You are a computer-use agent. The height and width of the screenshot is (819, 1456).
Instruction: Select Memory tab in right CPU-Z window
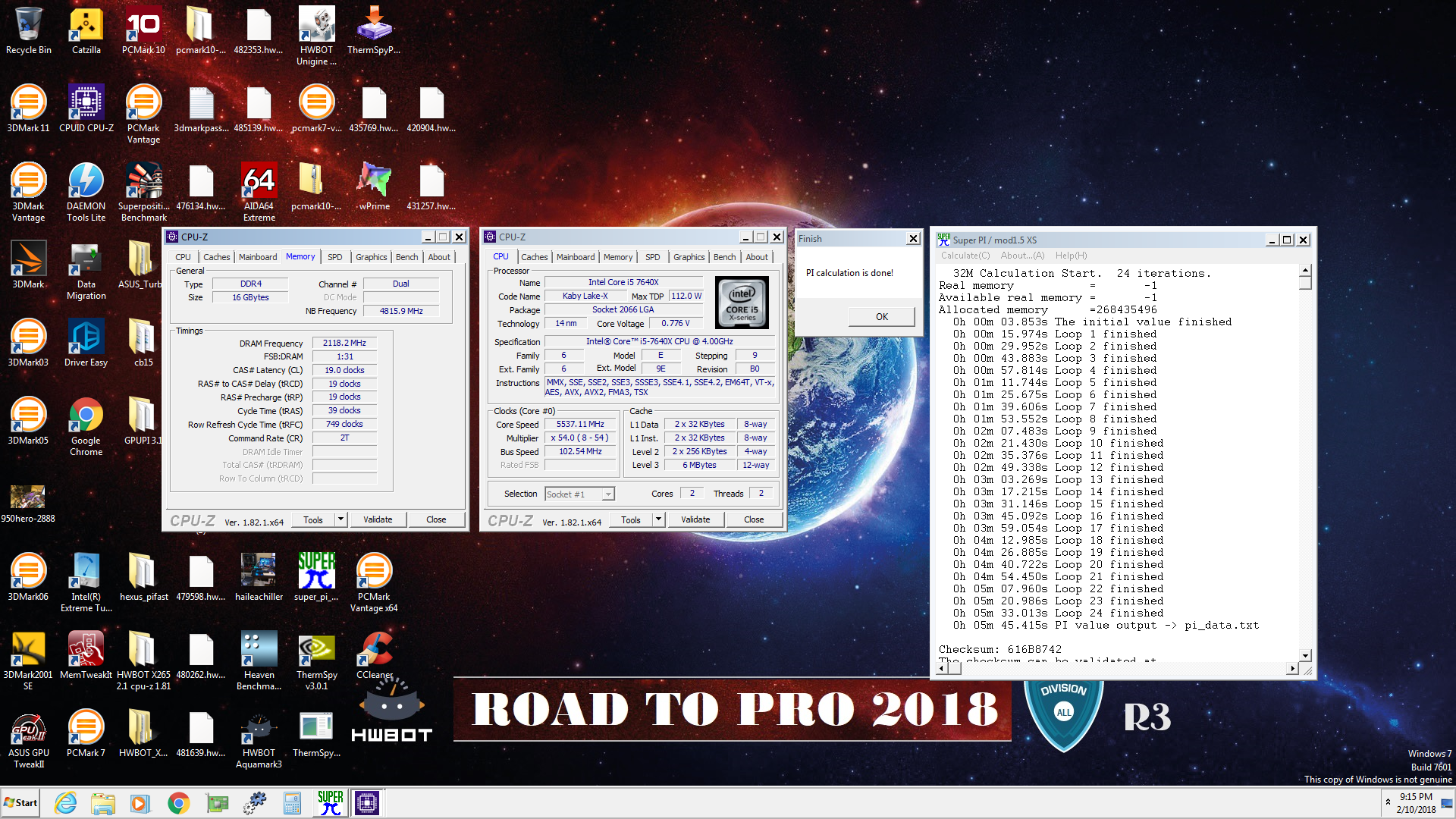click(x=618, y=257)
